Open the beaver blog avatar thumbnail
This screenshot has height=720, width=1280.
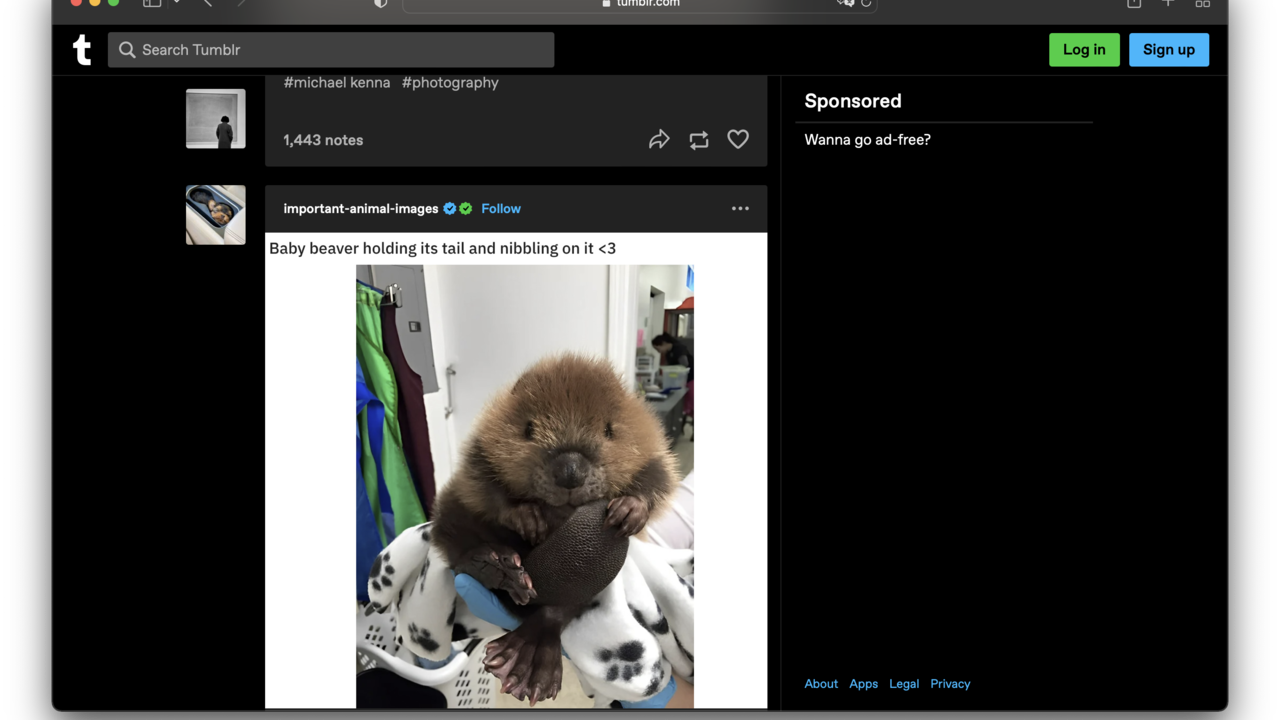(215, 215)
